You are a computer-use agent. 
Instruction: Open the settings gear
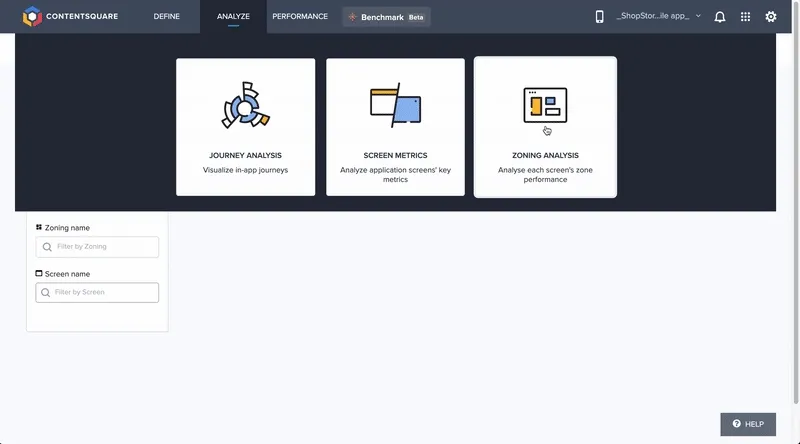click(x=771, y=17)
